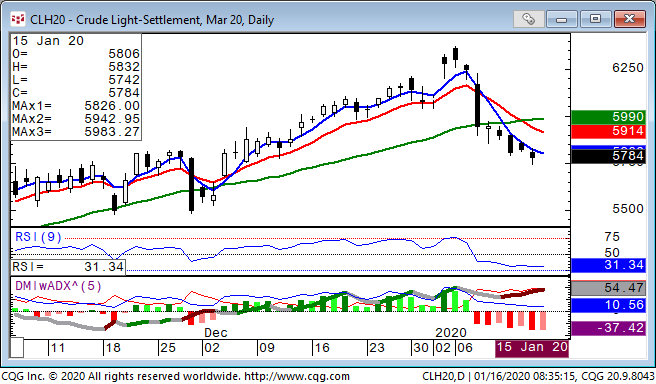Screen dimensions: 656x384
Task: Click the chain link icon in title bar
Action: click(528, 19)
